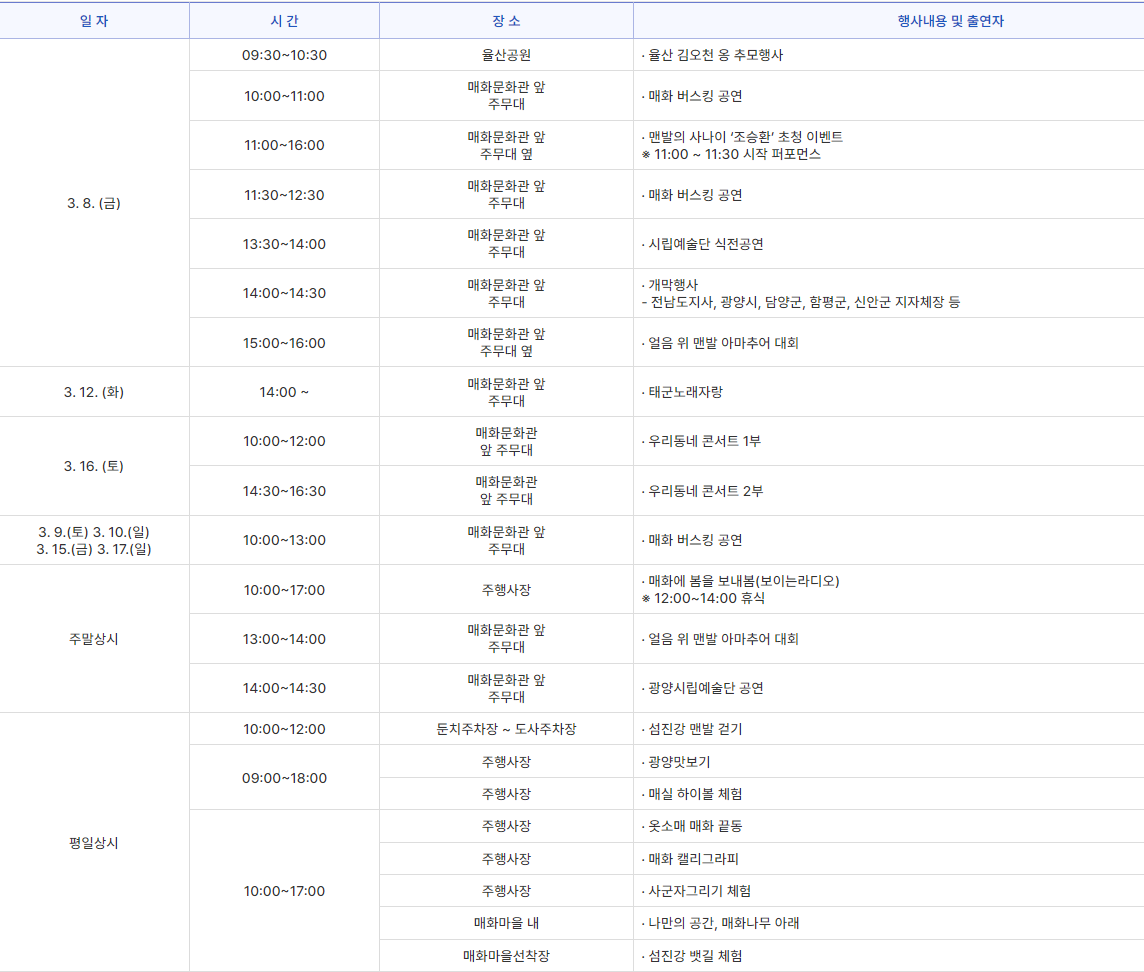Click the time cell '10:00~11:00'

pos(285,96)
